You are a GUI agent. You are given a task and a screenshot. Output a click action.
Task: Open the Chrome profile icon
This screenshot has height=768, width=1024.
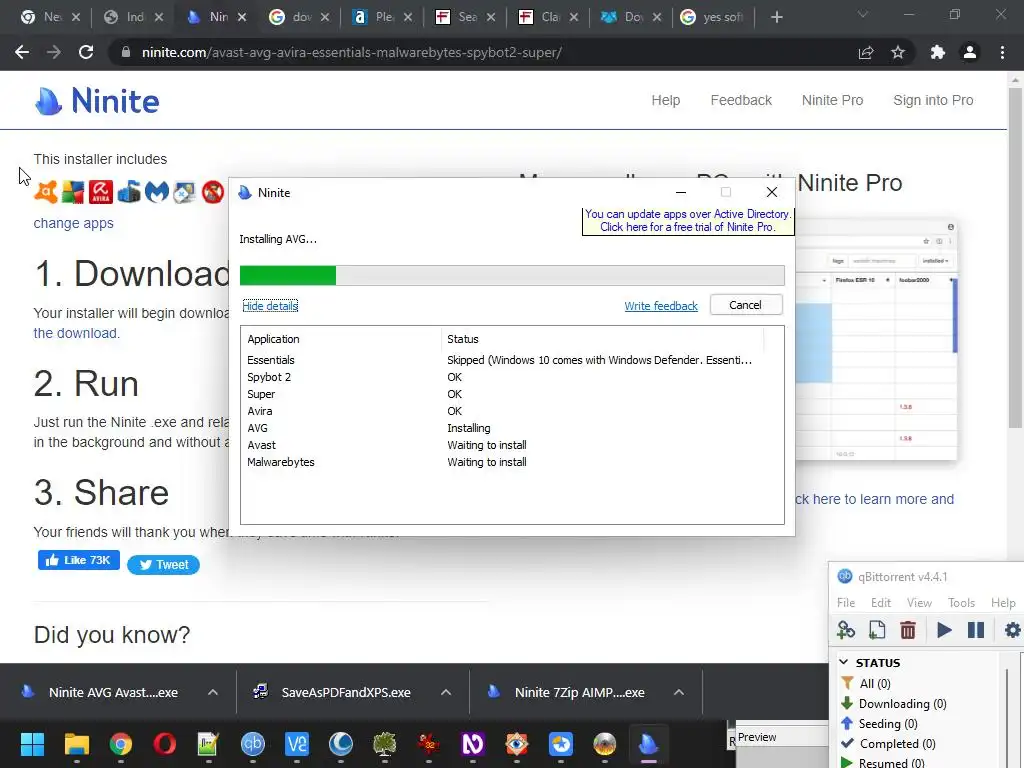point(970,52)
